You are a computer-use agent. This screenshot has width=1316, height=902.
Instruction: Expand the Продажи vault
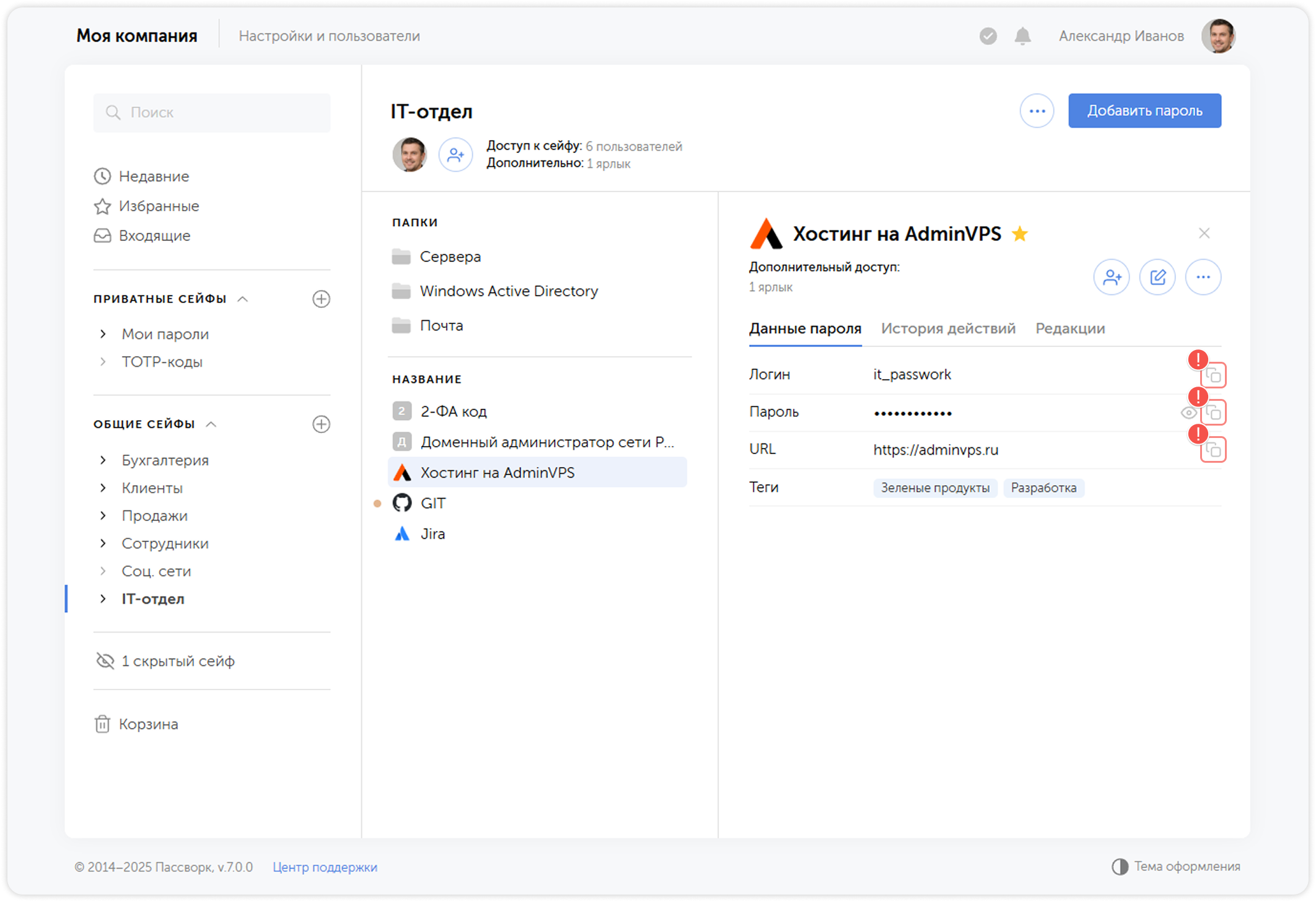point(103,515)
